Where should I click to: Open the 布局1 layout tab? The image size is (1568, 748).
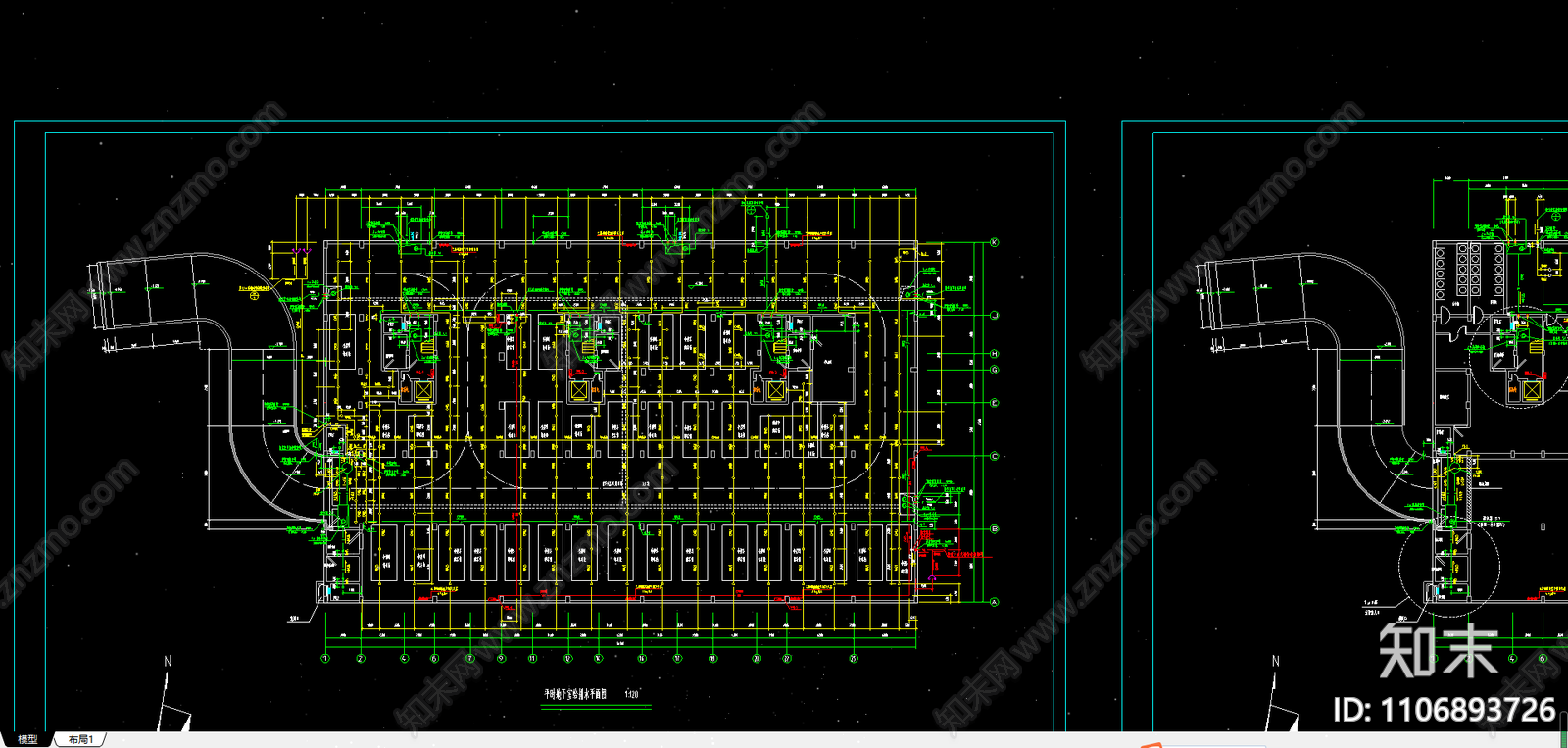(81, 739)
